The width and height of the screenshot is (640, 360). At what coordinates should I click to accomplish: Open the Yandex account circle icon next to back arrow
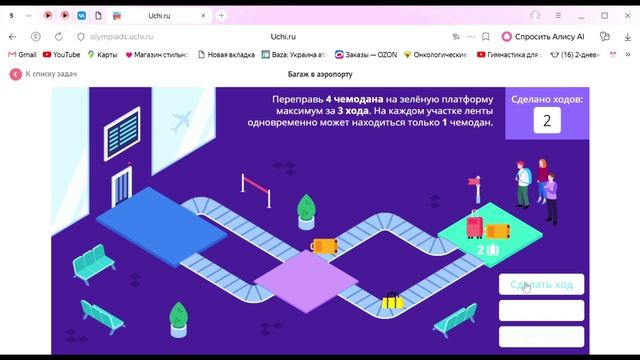[x=36, y=37]
